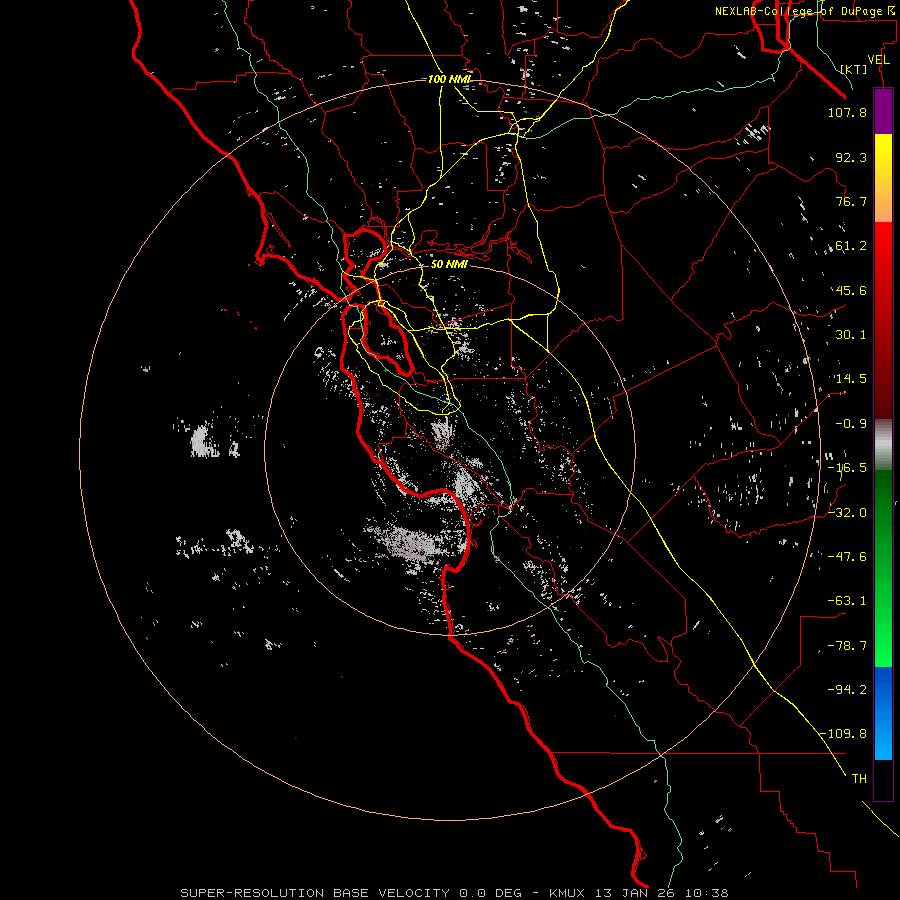The height and width of the screenshot is (900, 900).
Task: Click the -32.0 velocity scale value
Action: click(x=847, y=513)
